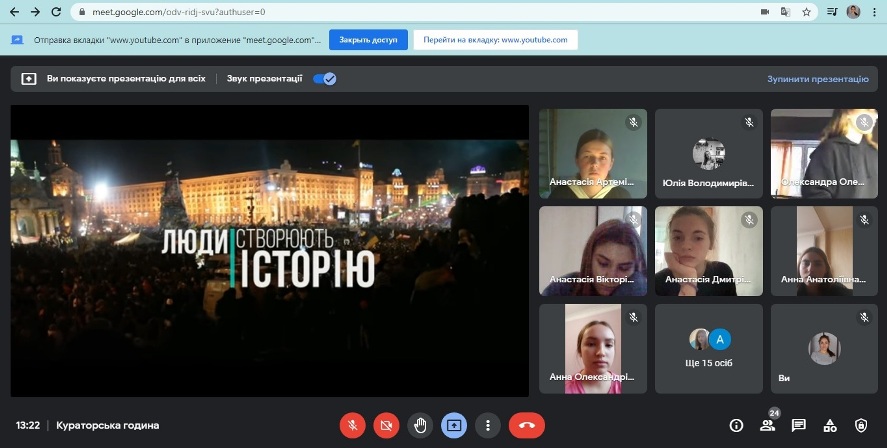Toggle the 'Звук презентації' switch
887x448 pixels.
(325, 79)
